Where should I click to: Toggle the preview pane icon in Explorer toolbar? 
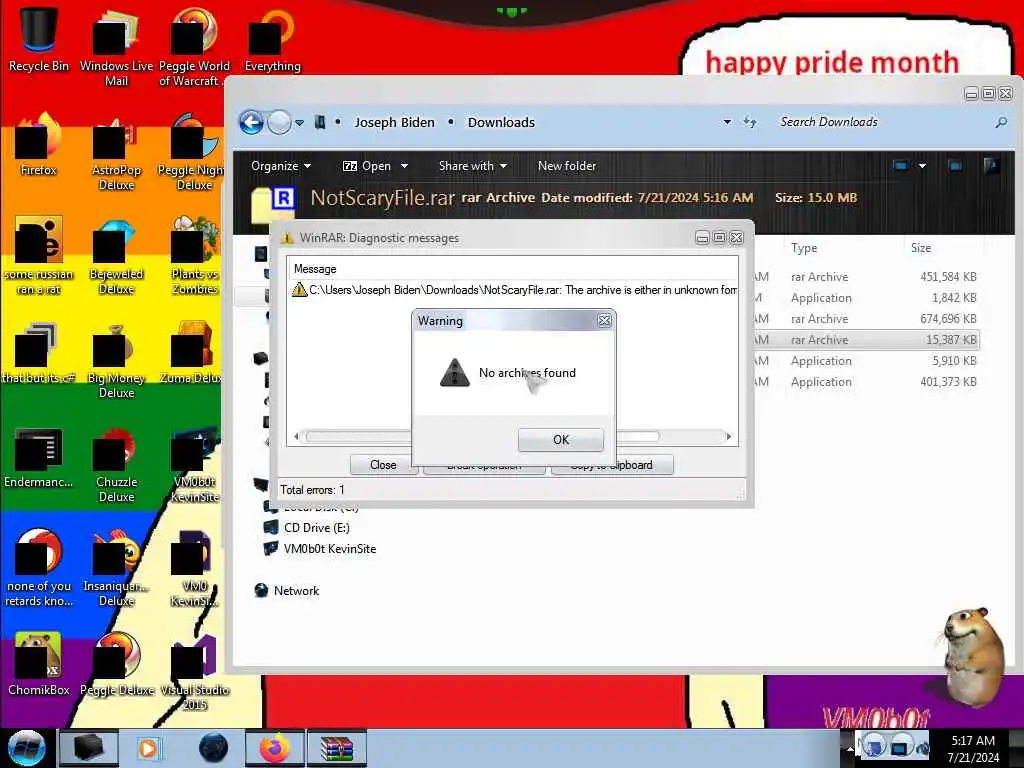955,166
